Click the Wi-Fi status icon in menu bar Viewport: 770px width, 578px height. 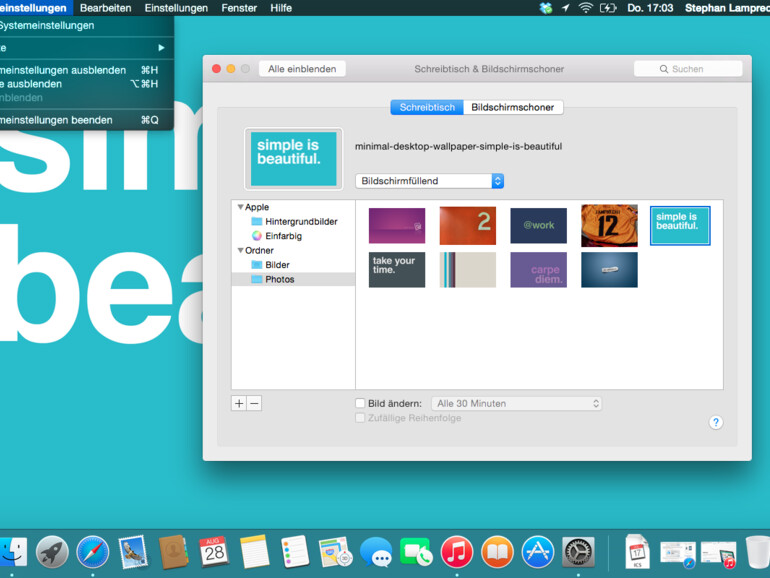(x=586, y=8)
